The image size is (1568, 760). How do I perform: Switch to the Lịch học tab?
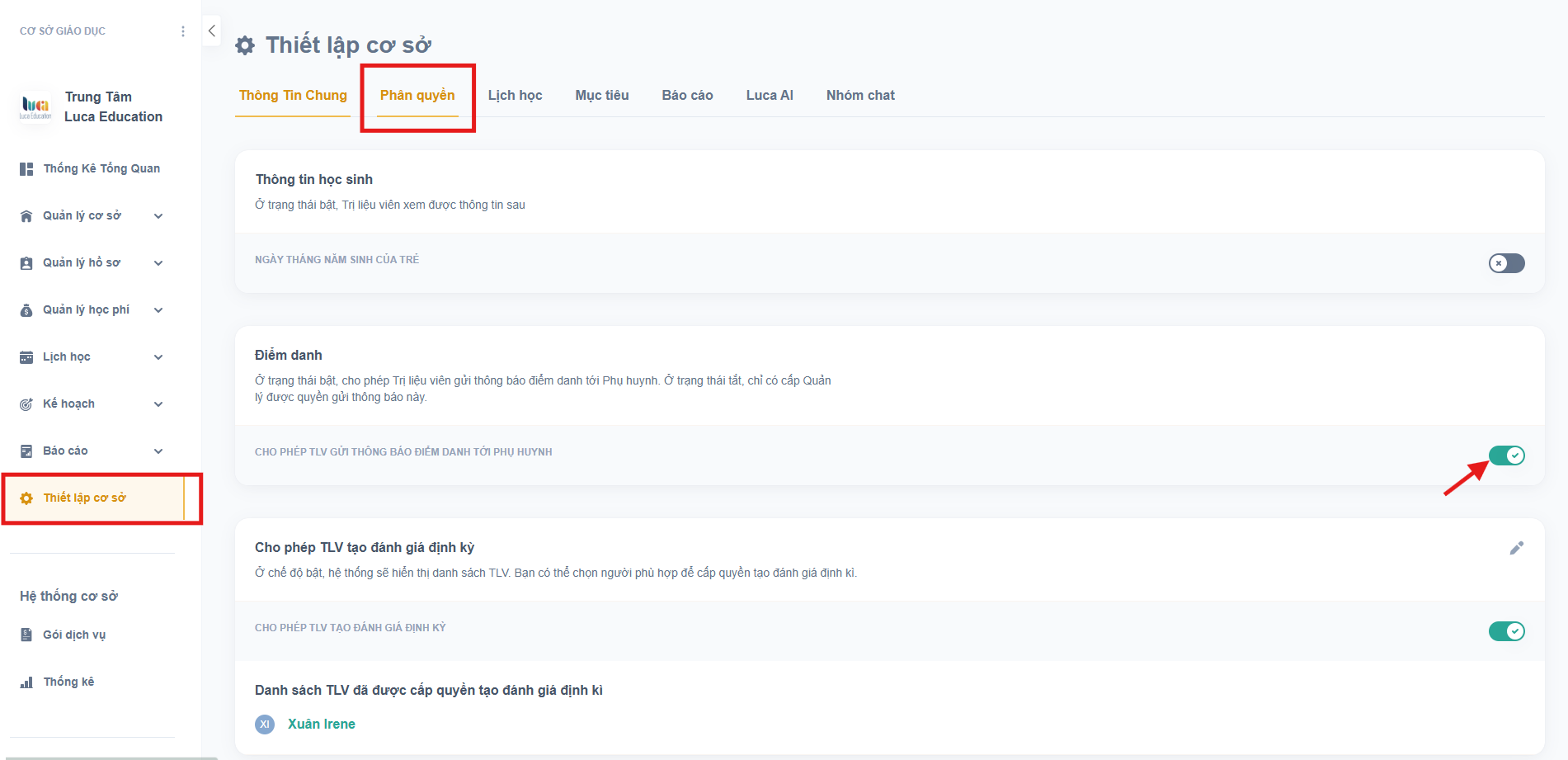515,95
